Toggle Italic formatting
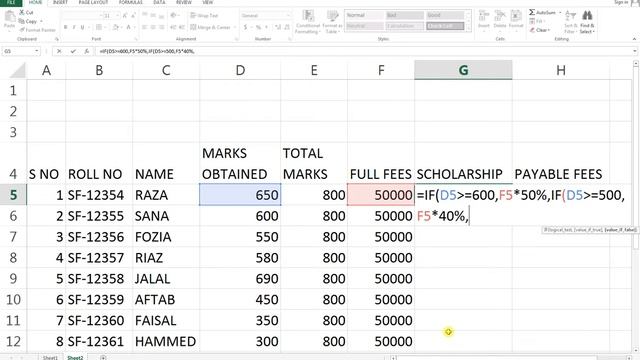Viewport: 640px width, 360px height. [x=74, y=27]
